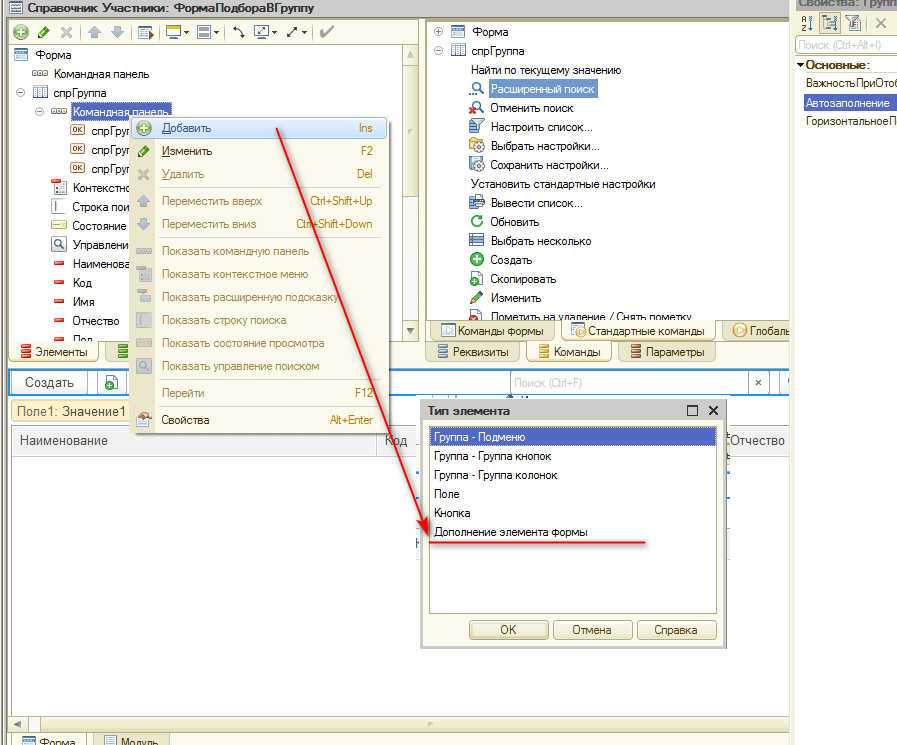Click the Move Up arrow toolbar icon

[x=93, y=32]
